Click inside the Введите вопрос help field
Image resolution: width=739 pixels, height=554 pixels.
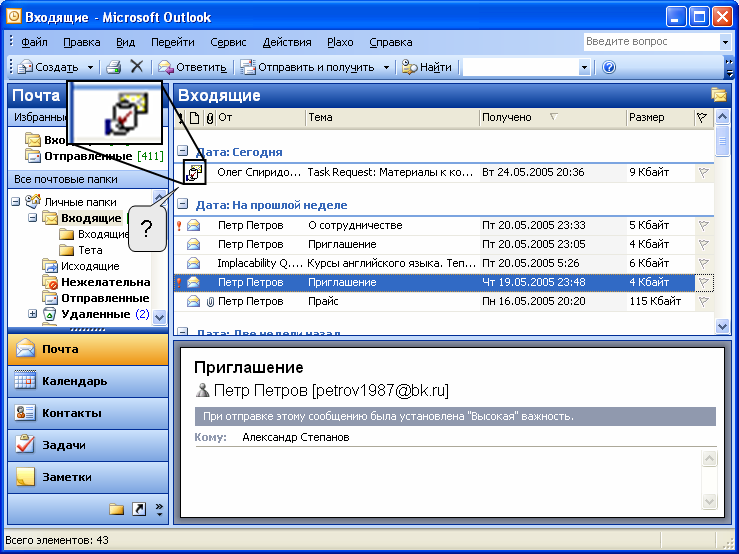click(651, 42)
